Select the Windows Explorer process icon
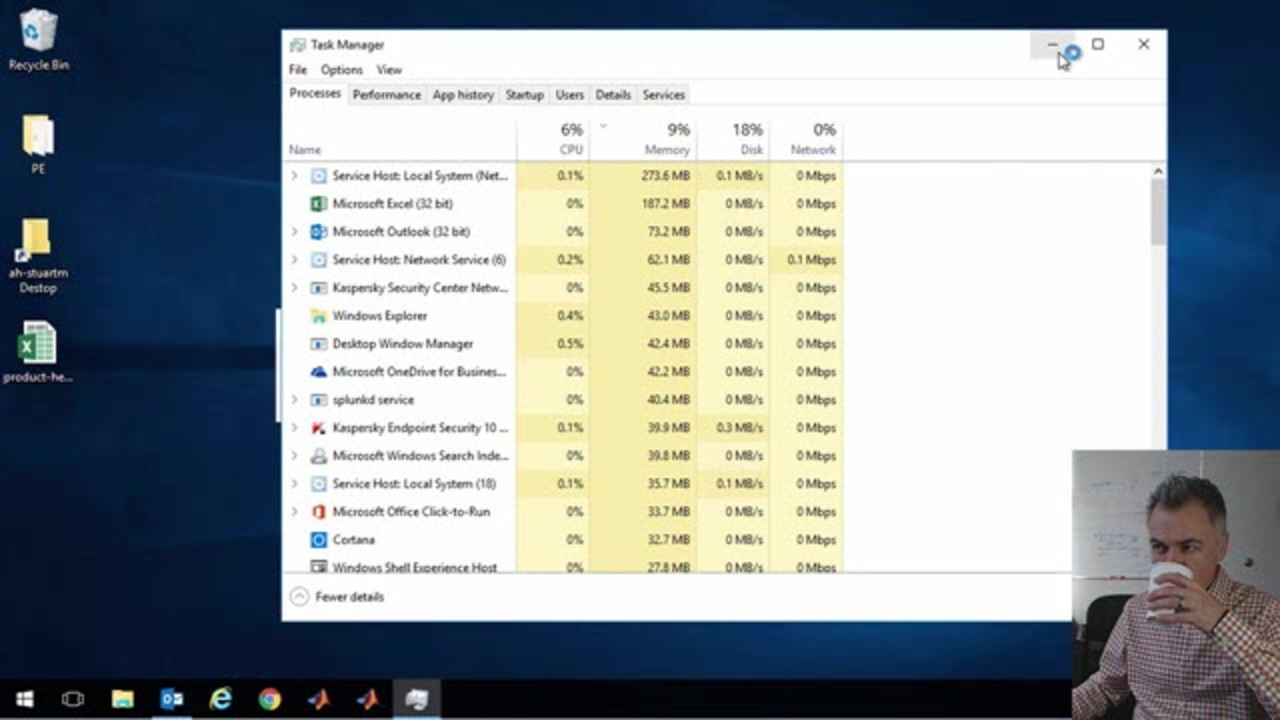1280x720 pixels. pos(318,316)
